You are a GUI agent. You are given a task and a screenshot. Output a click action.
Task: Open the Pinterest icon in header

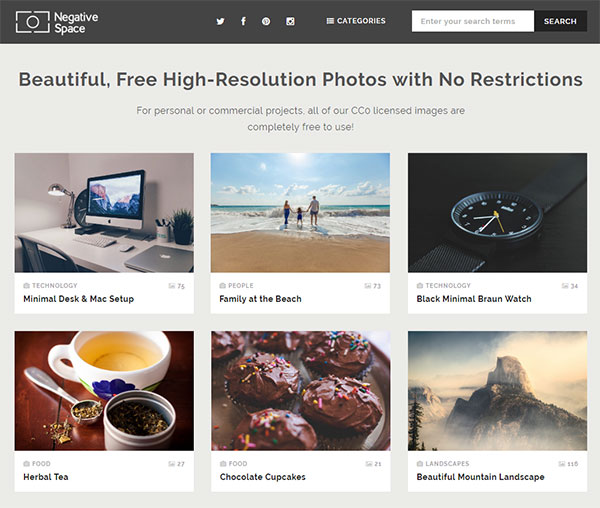pos(266,21)
